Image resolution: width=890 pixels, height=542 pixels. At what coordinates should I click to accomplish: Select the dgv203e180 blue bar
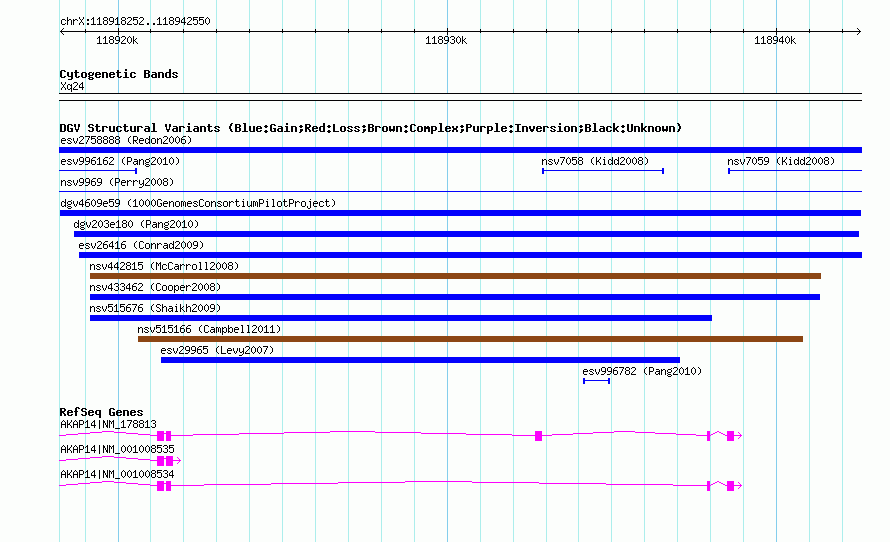(466, 234)
